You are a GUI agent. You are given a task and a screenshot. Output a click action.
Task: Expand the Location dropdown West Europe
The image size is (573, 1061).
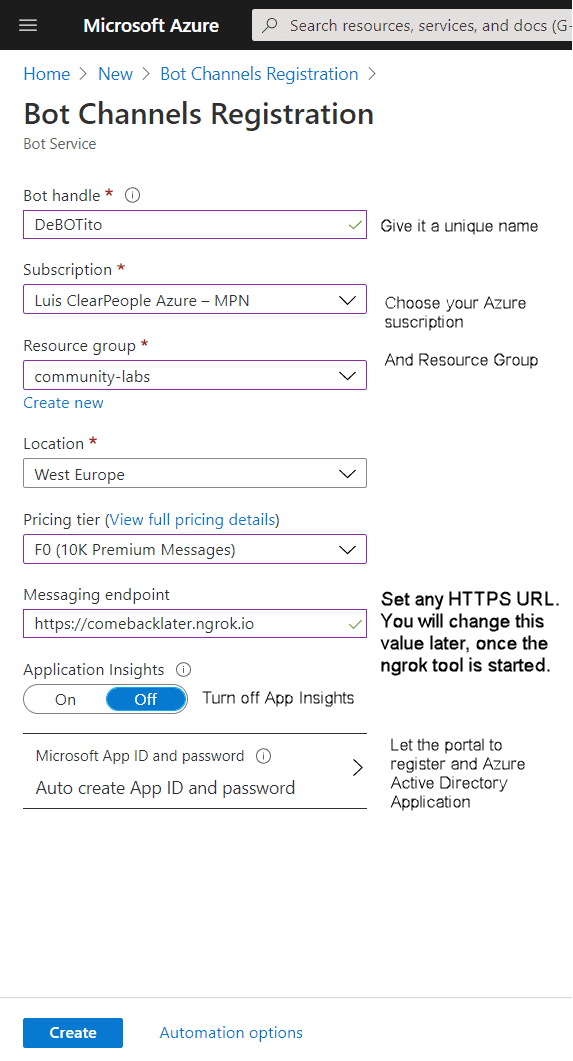195,474
